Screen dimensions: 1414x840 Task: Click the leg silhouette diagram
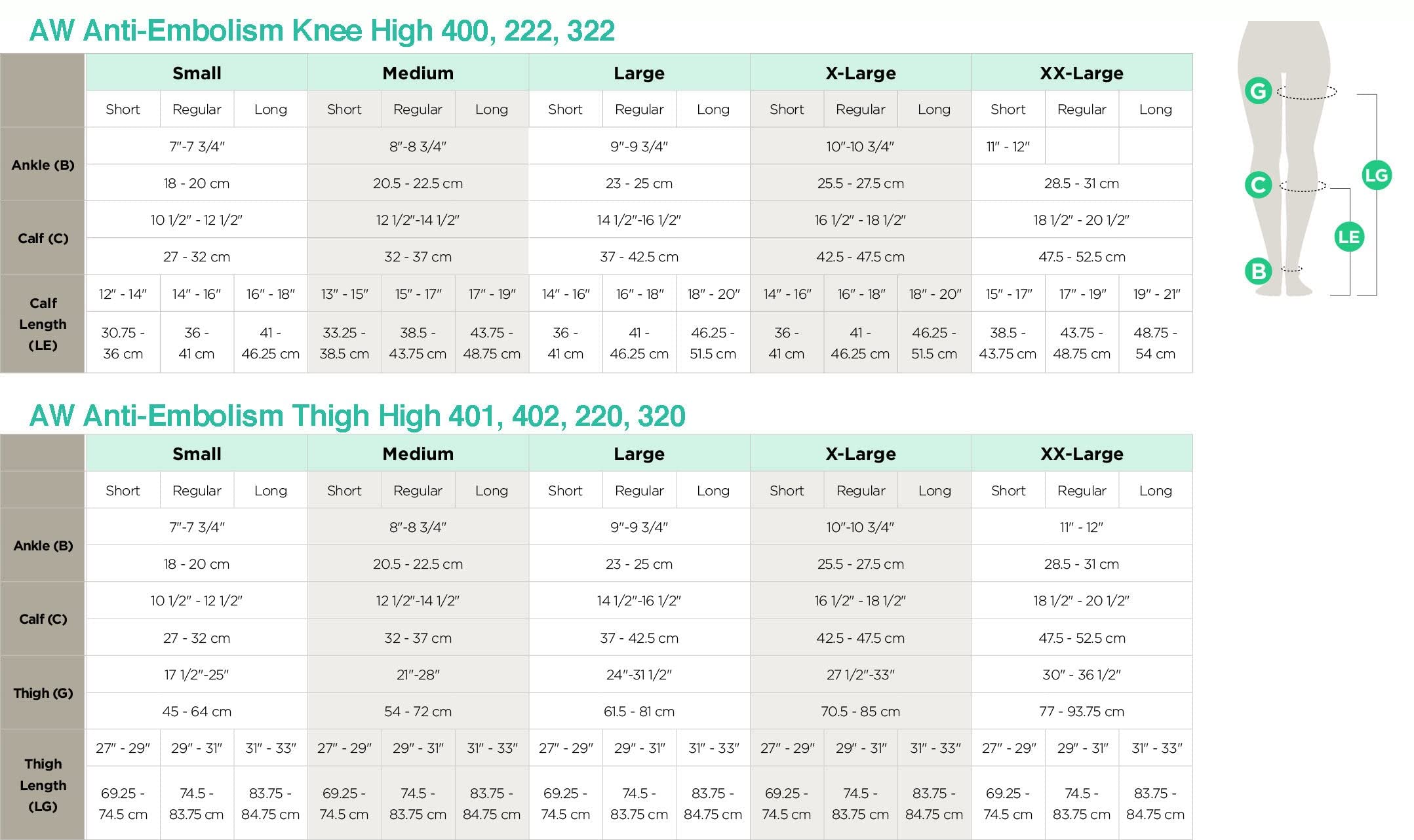pos(1283,159)
